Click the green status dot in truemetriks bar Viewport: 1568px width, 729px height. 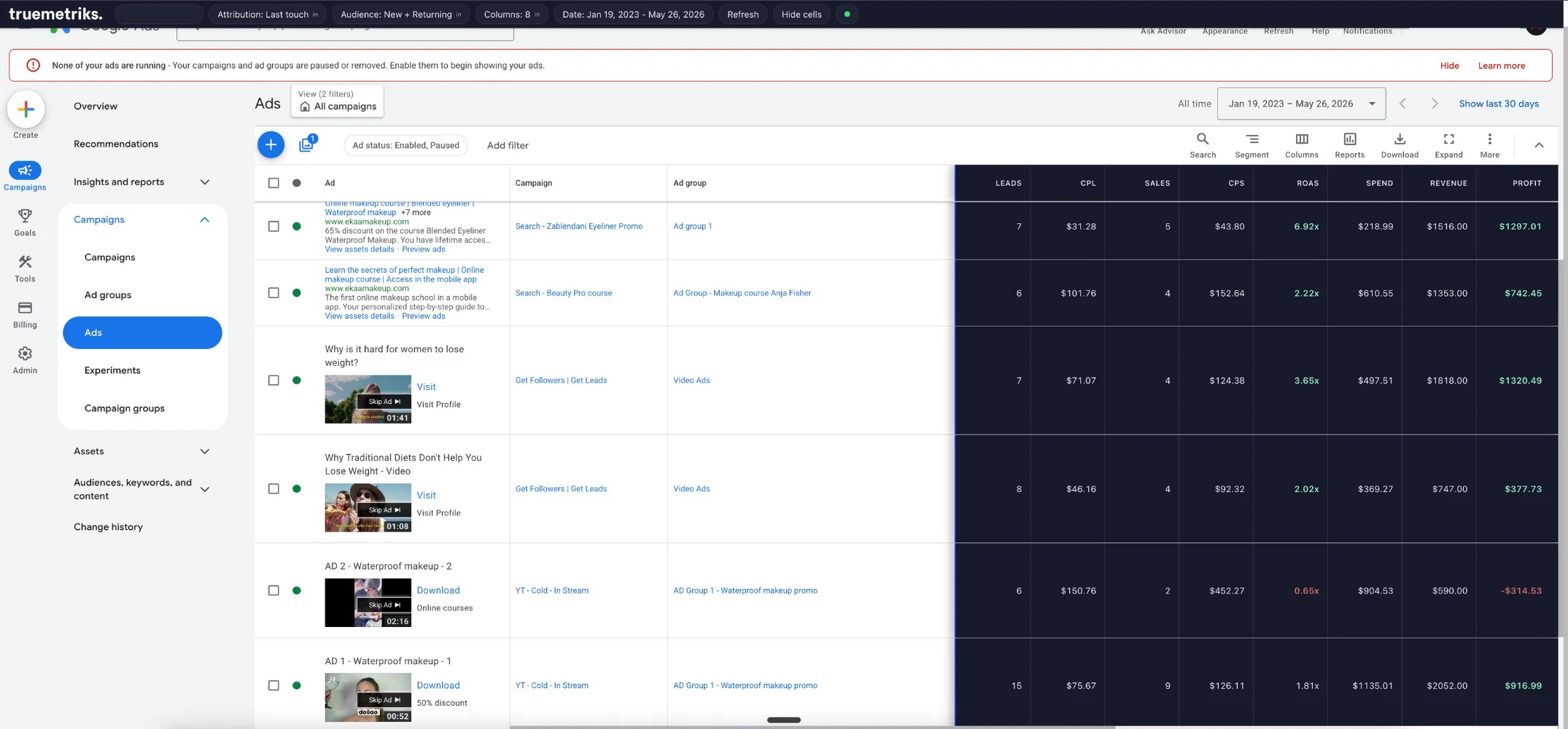(847, 14)
